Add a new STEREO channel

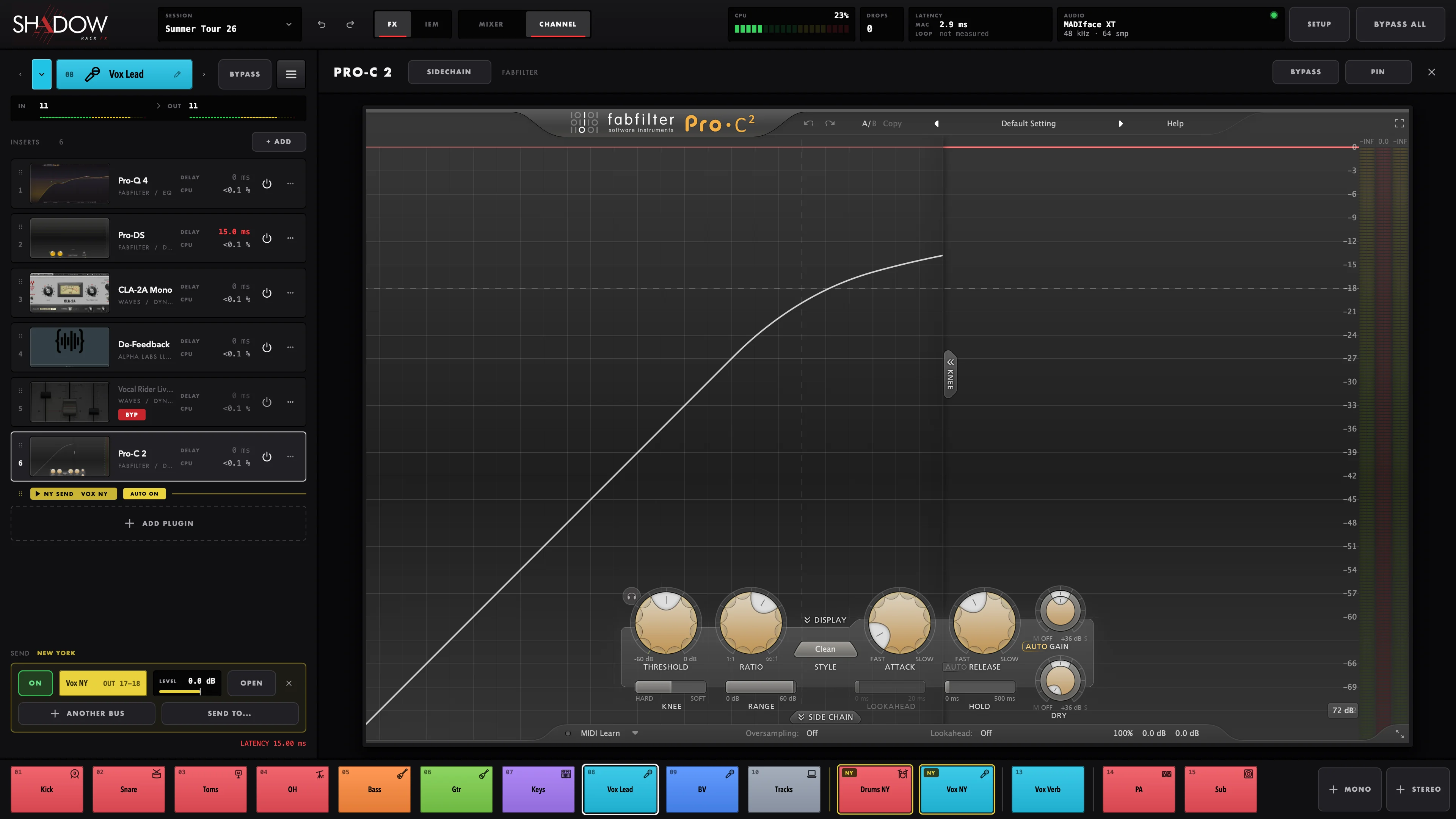tap(1418, 789)
